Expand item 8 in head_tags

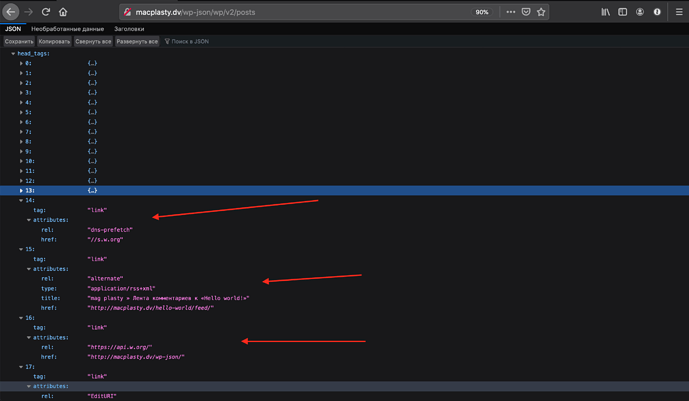(21, 141)
